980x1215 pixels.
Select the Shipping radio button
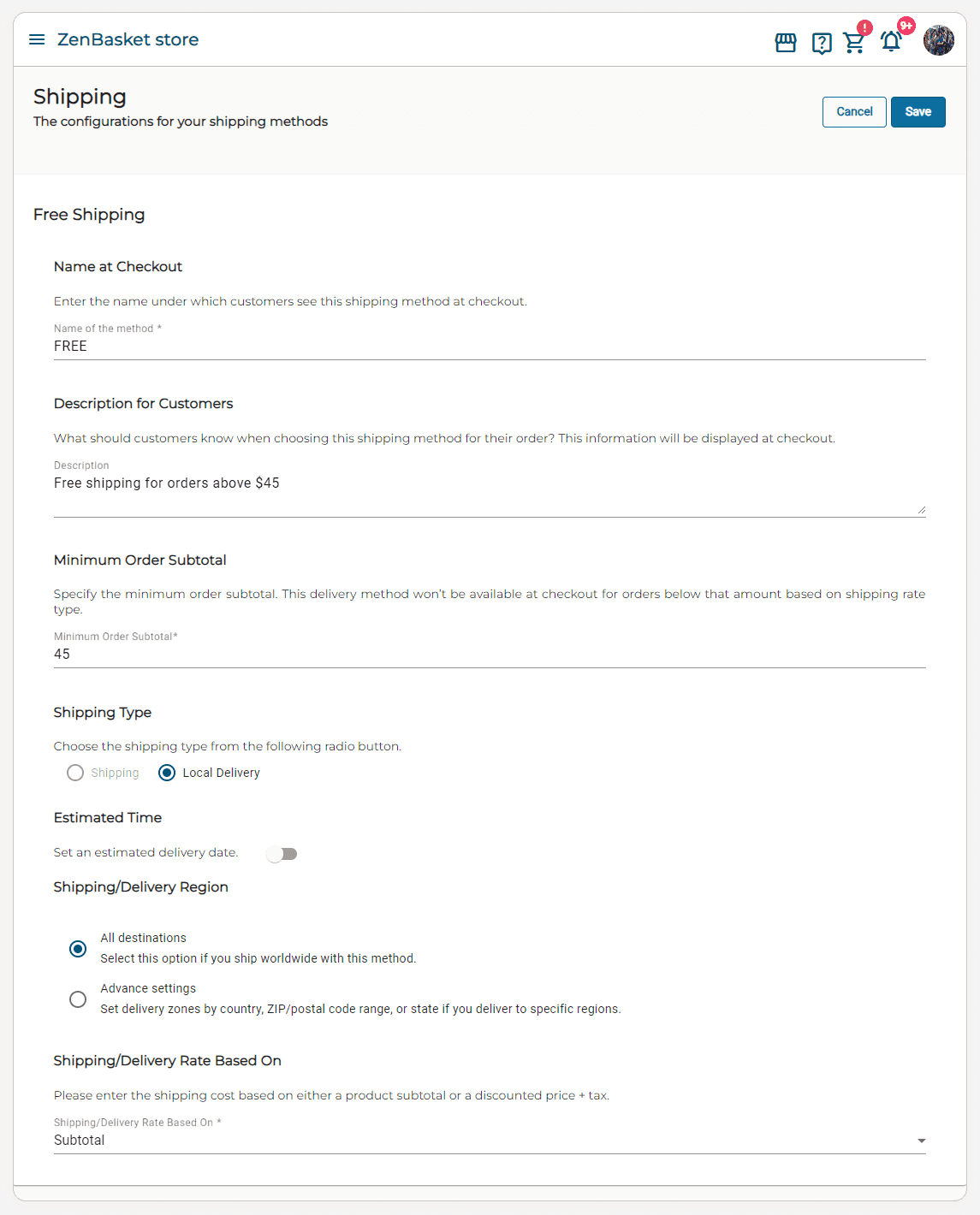(75, 773)
